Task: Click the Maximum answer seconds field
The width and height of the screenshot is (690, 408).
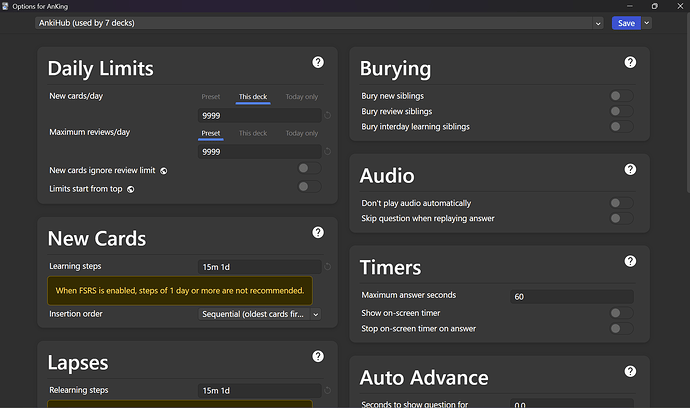Action: (x=570, y=296)
